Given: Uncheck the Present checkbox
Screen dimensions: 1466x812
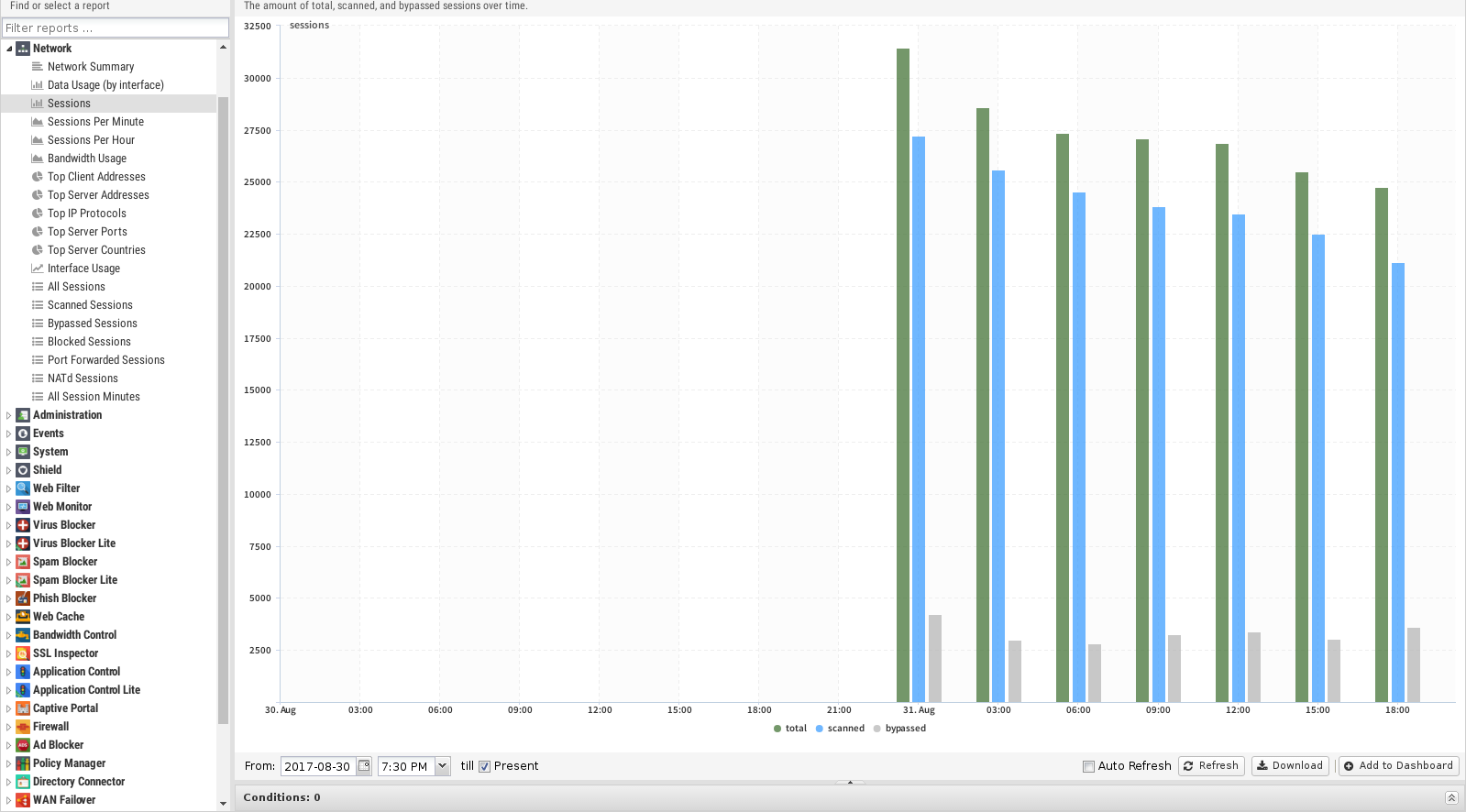Looking at the screenshot, I should pos(485,767).
